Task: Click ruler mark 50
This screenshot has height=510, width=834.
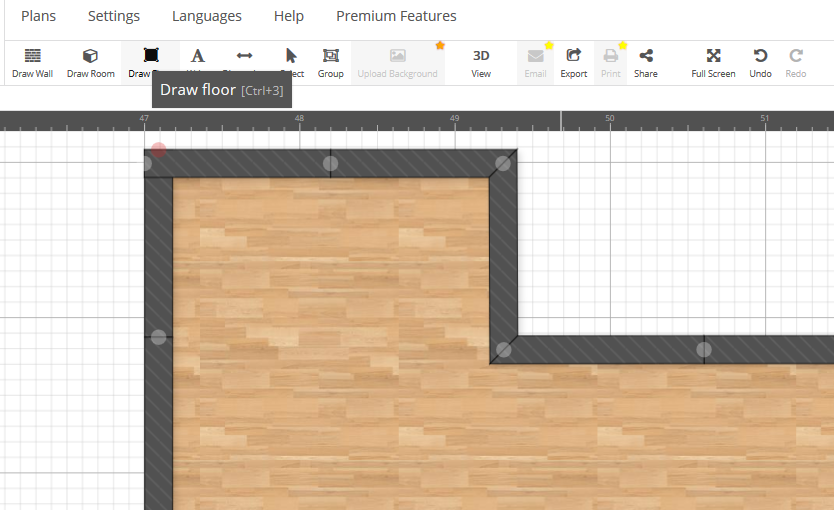Action: 610,118
